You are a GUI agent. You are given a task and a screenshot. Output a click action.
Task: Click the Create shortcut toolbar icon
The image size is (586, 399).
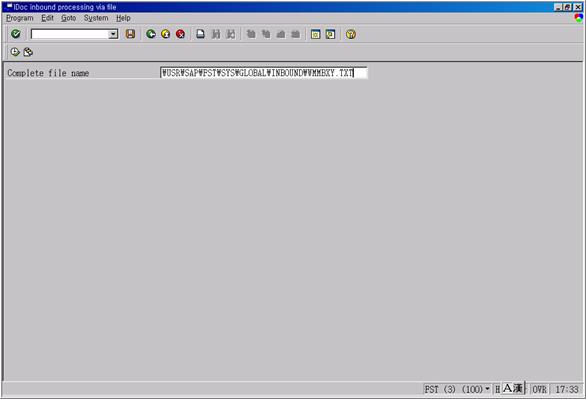(330, 34)
